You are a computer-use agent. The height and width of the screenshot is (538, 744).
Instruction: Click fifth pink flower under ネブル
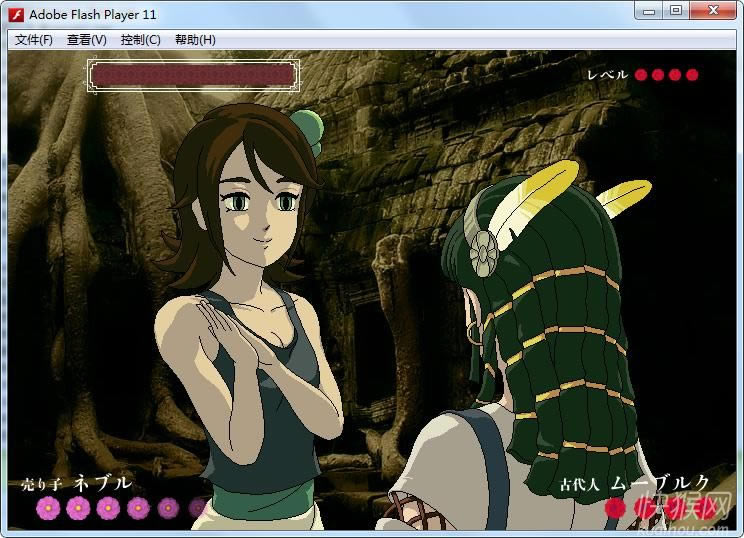click(168, 508)
